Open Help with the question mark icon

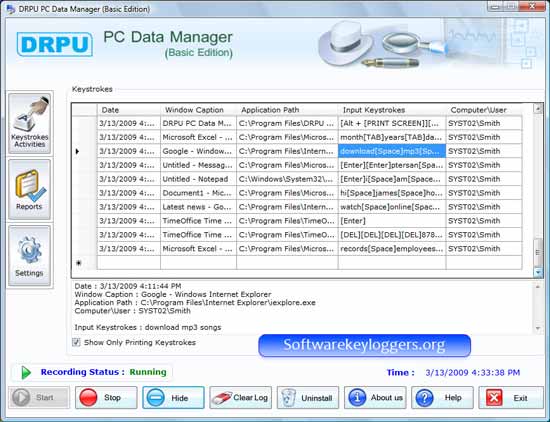point(443,397)
